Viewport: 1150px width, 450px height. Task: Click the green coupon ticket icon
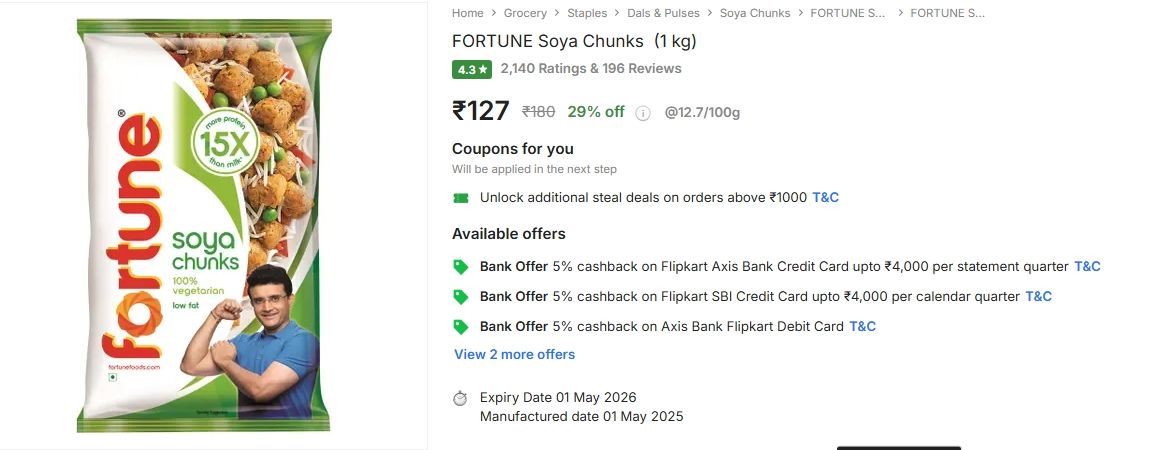[x=460, y=198]
